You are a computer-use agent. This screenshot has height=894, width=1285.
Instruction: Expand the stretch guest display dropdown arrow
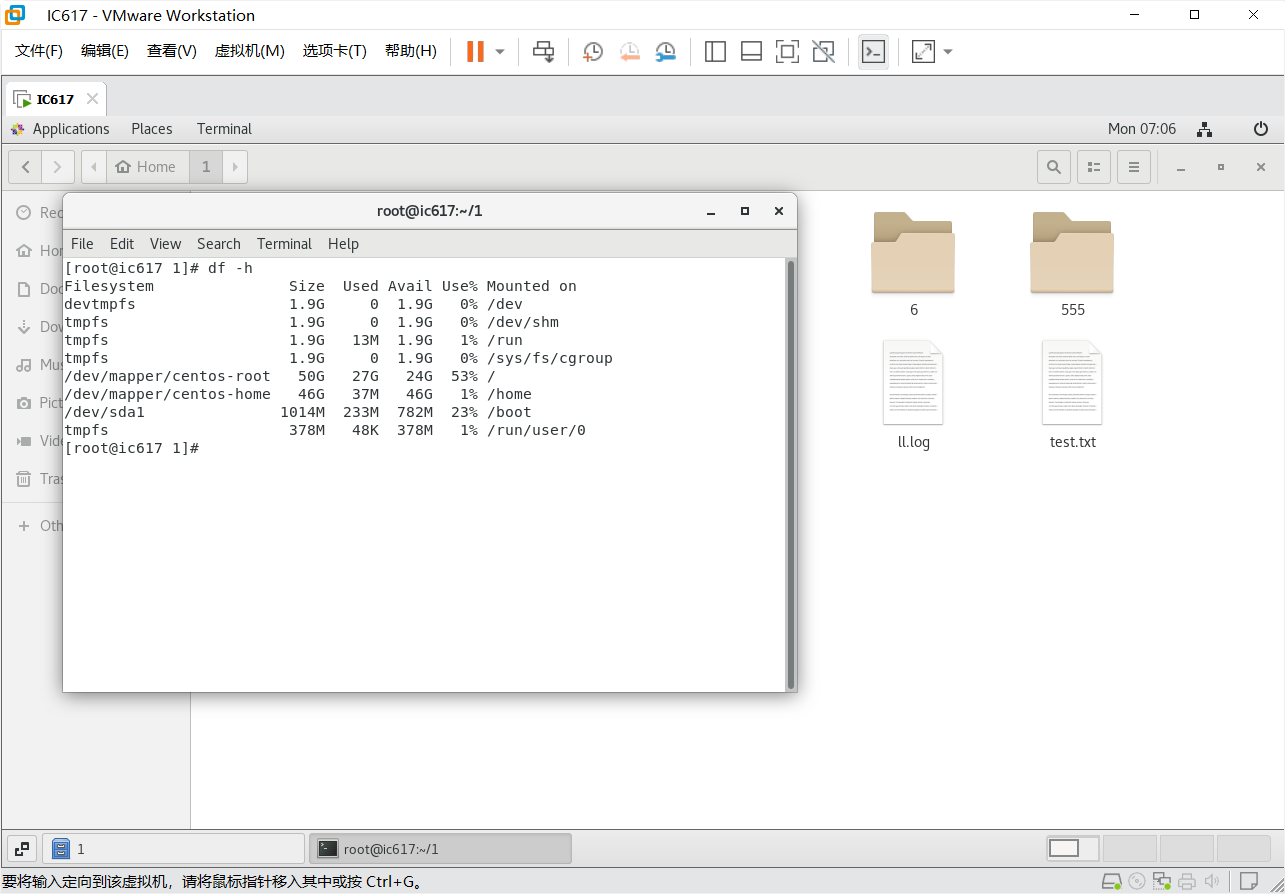[x=948, y=52]
